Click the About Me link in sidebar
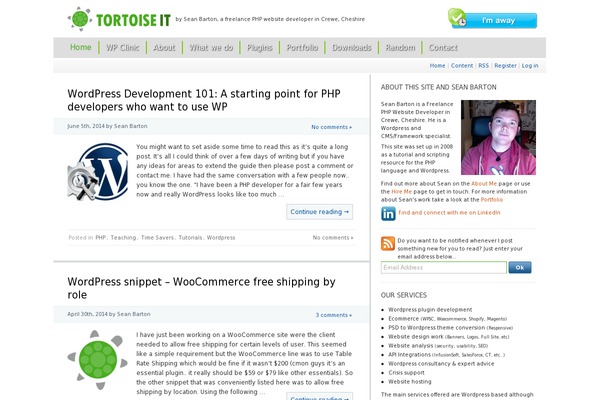Image resolution: width=600 pixels, height=400 pixels. (484, 183)
